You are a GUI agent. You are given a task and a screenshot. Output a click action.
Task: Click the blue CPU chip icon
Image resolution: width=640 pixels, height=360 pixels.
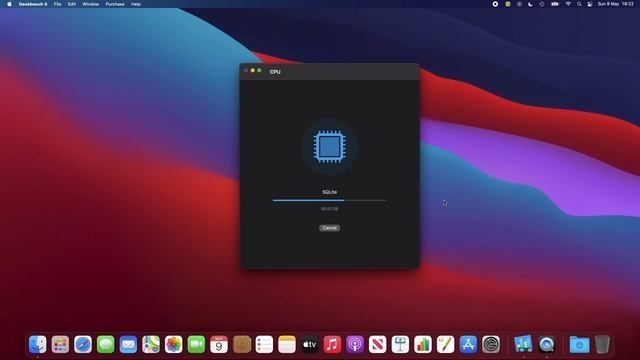tap(329, 147)
